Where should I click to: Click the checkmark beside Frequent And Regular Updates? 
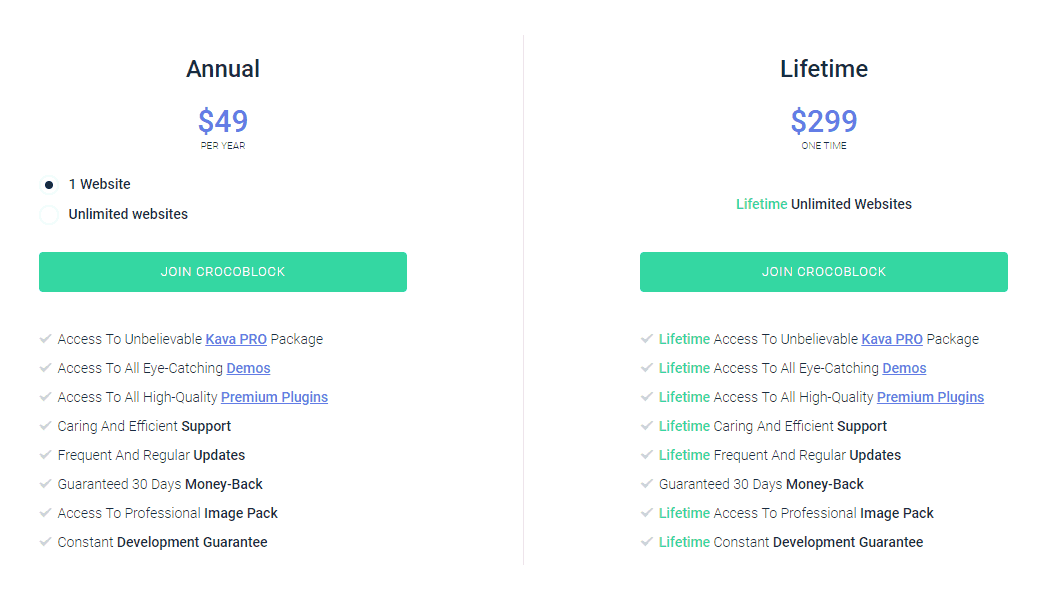(x=45, y=455)
